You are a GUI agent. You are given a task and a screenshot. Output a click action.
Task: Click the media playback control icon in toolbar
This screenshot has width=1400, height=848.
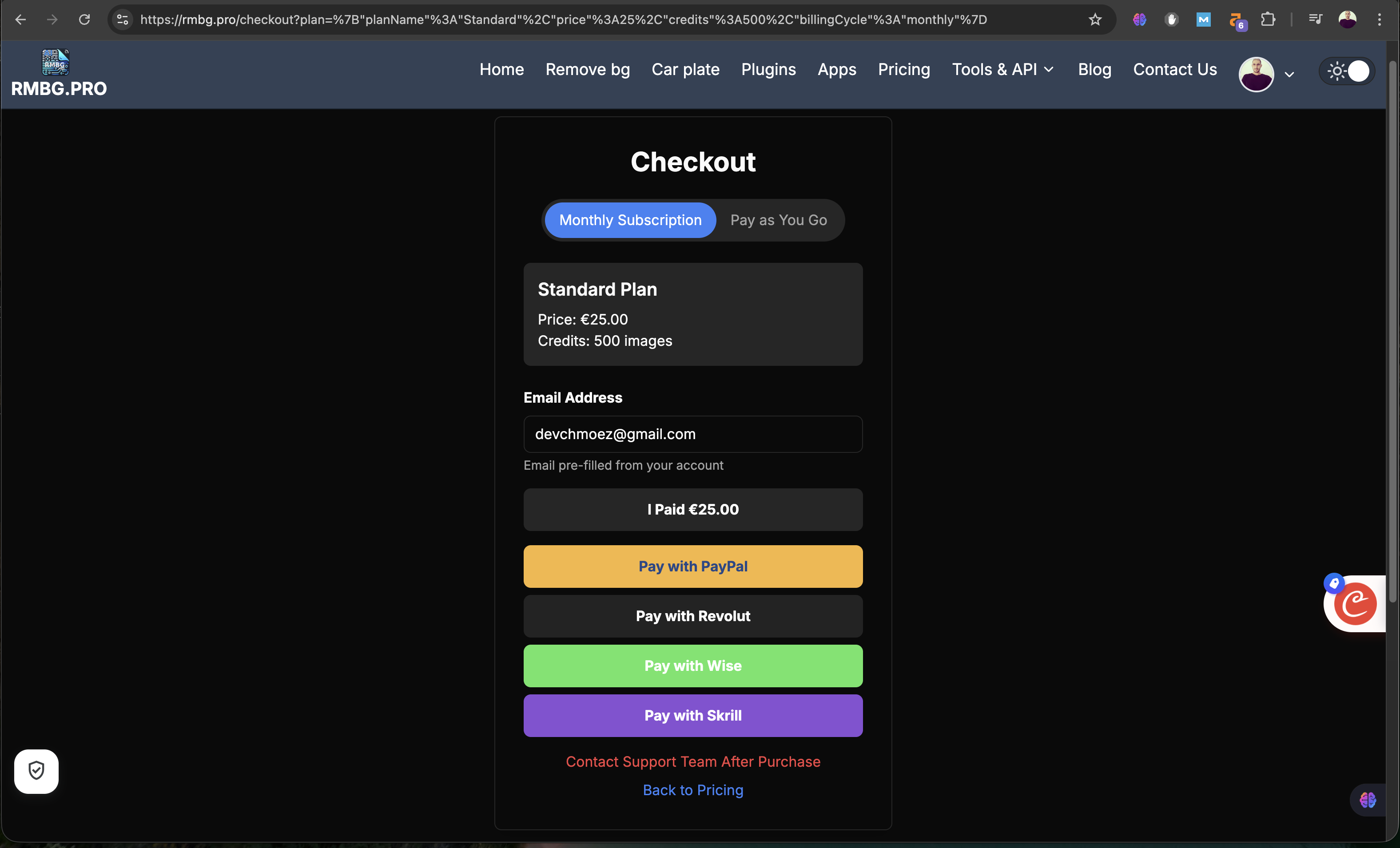[1315, 19]
